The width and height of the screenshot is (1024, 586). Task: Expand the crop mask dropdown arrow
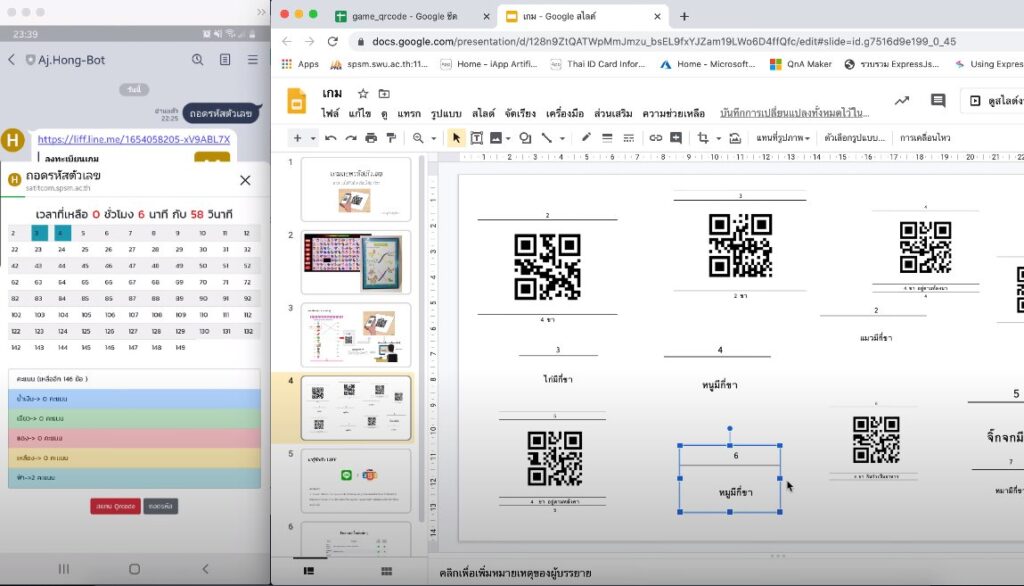718,138
